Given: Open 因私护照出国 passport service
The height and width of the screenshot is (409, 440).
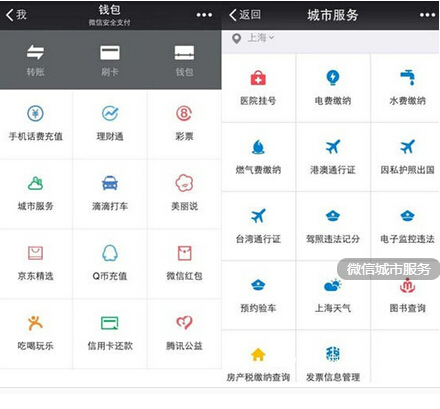Looking at the screenshot, I should pyautogui.click(x=407, y=157).
